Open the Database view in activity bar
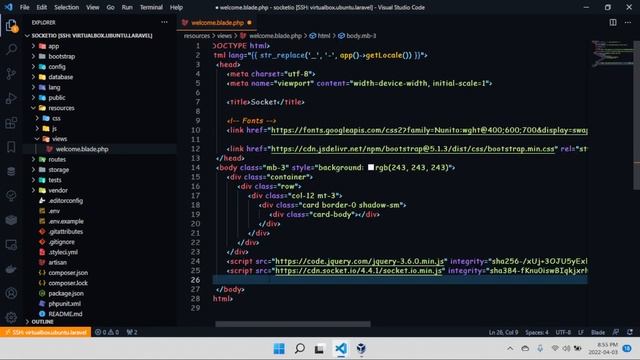Screen dimensions: 640x360 click(x=11, y=171)
